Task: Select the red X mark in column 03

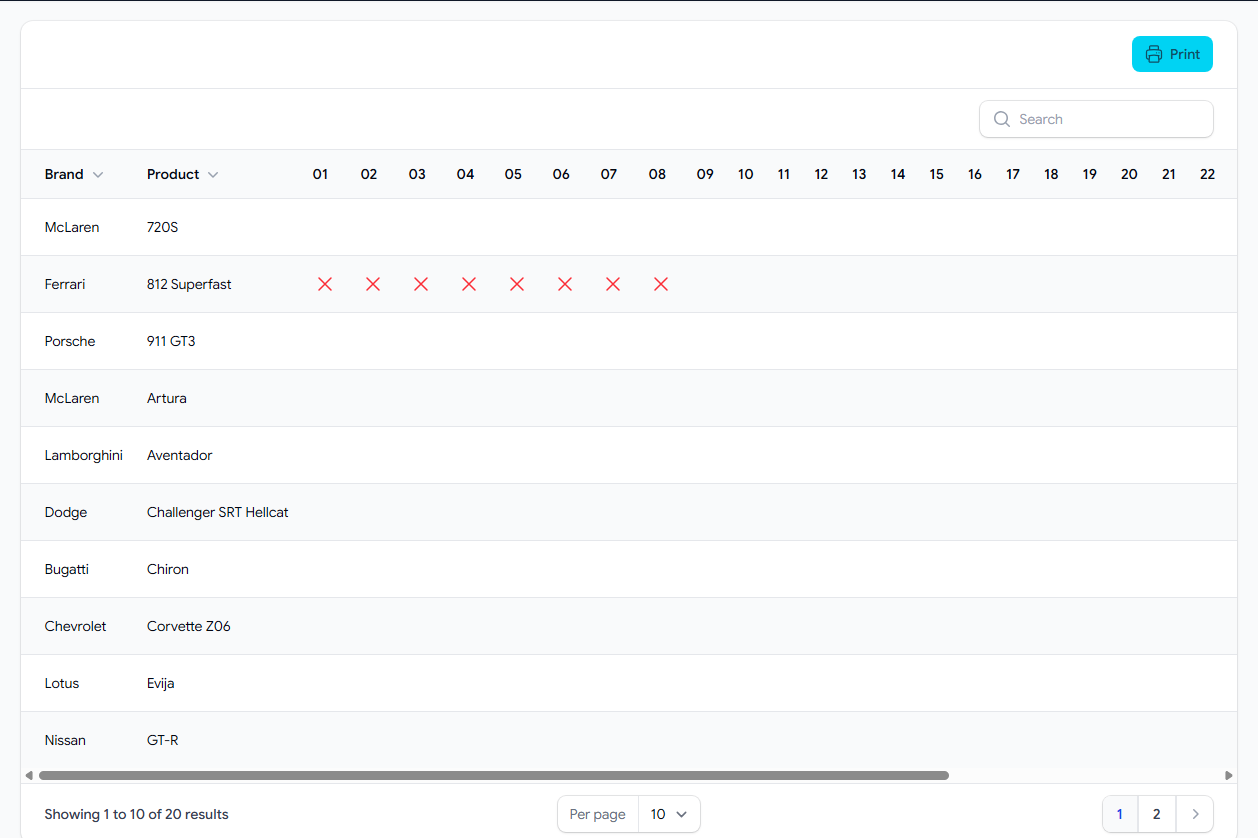Action: pos(420,284)
